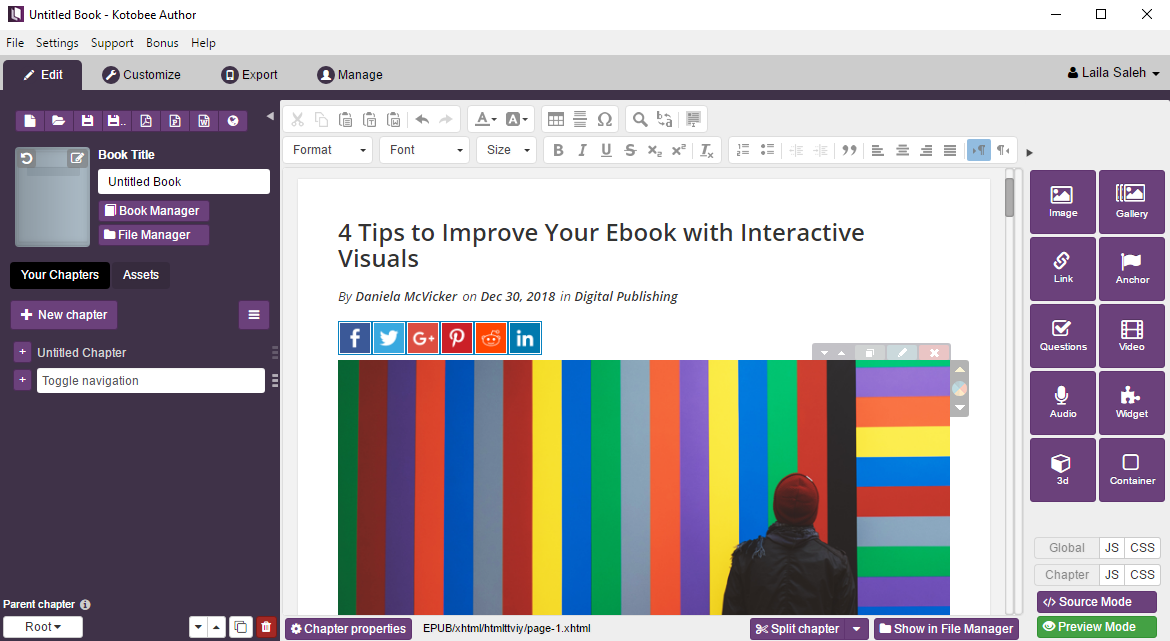This screenshot has width=1170, height=641.
Task: Click the Book Title input field
Action: point(184,182)
